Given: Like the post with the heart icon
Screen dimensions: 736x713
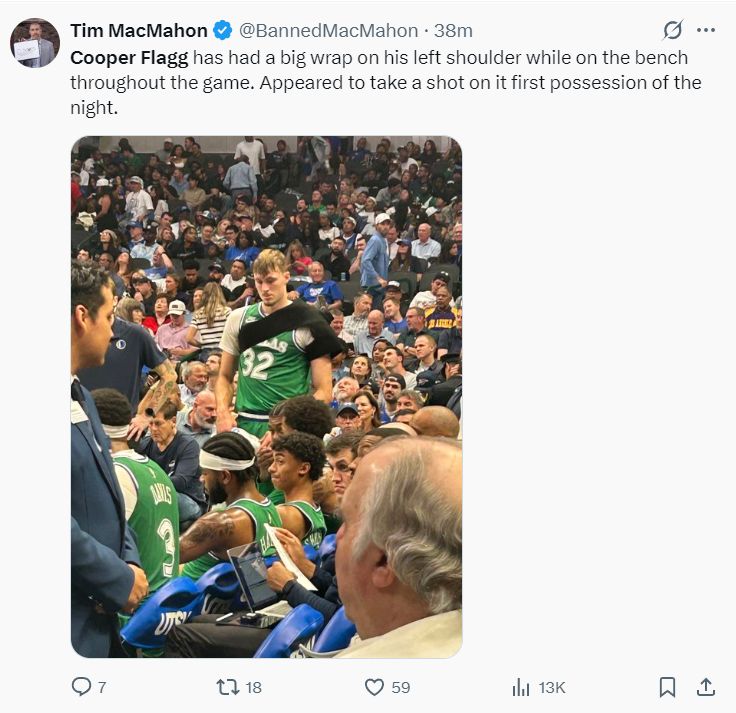Looking at the screenshot, I should click(374, 687).
